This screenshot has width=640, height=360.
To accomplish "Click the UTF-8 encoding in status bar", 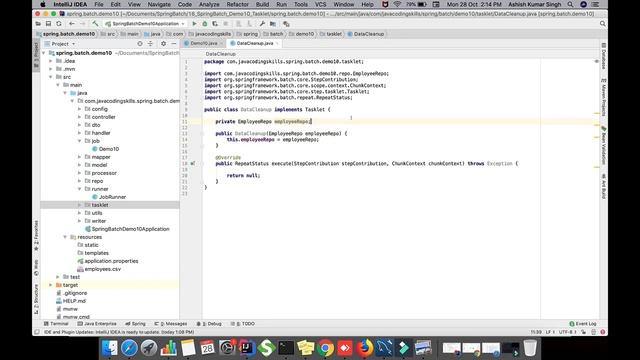I will 567,332.
